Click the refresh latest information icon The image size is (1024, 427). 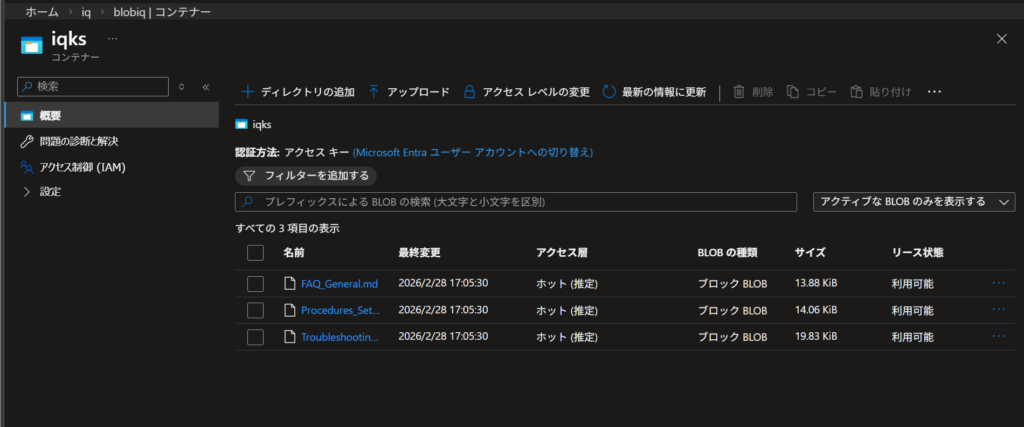(x=609, y=92)
